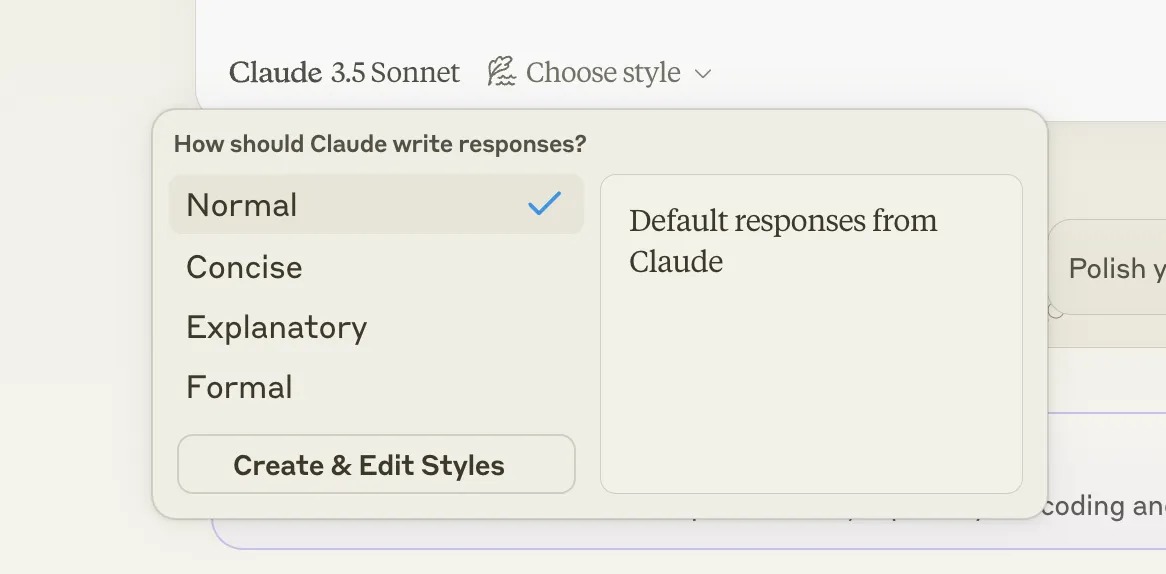Click the "3.5 Sonnet" version text

[x=395, y=73]
